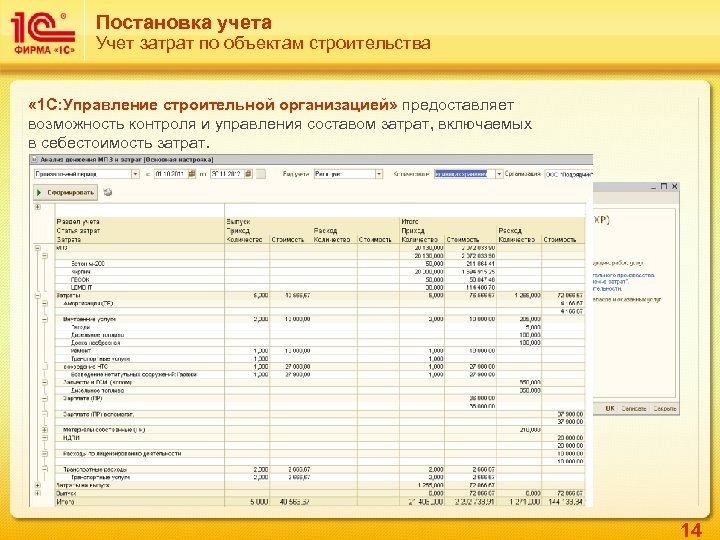The image size is (720, 540).
Task: Open calendar picker for end date
Action: (248, 174)
